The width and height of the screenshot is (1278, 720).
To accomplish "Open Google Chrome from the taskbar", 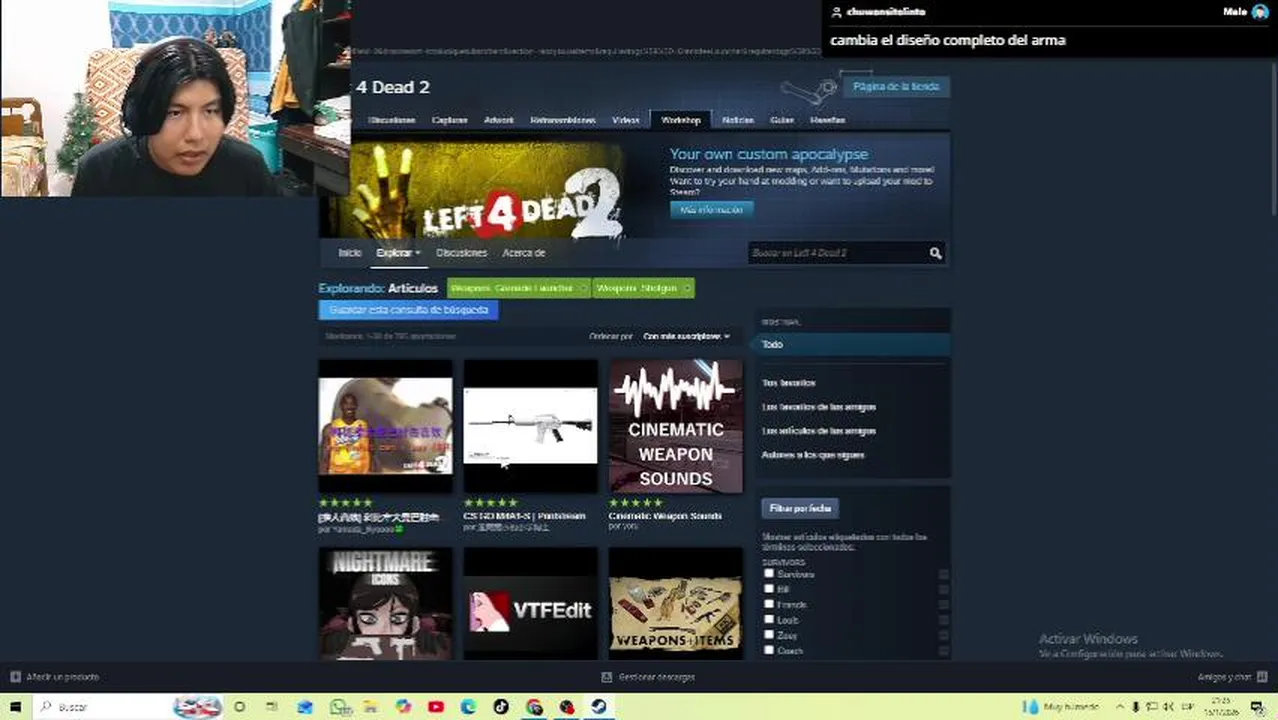I will [x=534, y=707].
